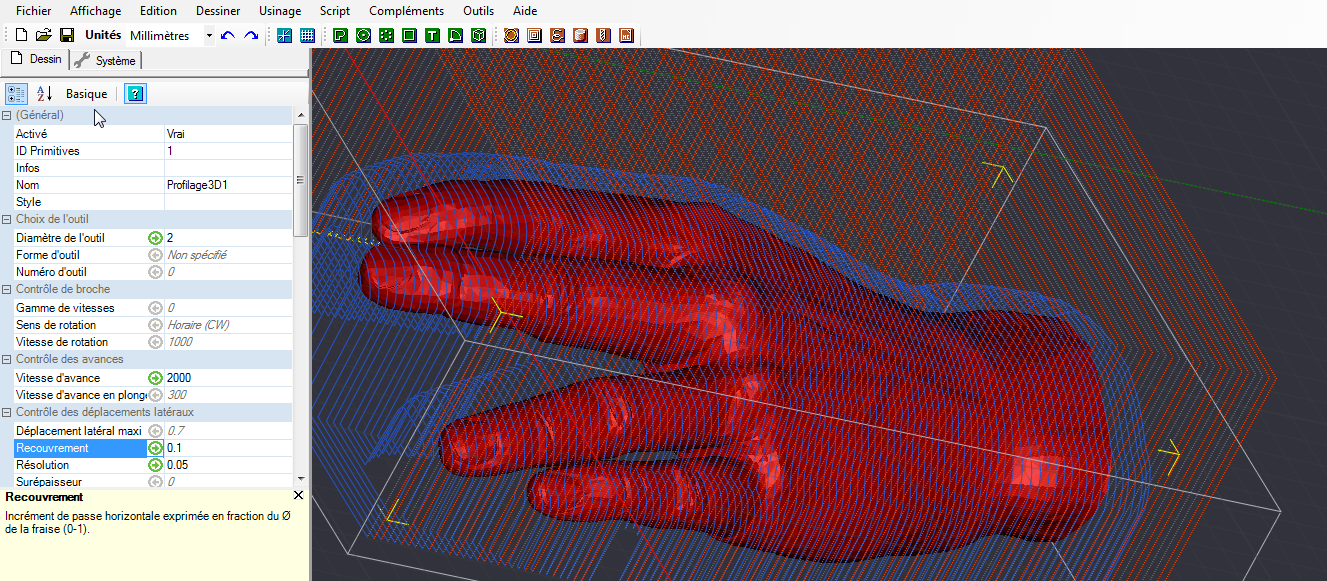Click the Diamètre de l'outil green arrow
The height and width of the screenshot is (581, 1327).
point(155,238)
